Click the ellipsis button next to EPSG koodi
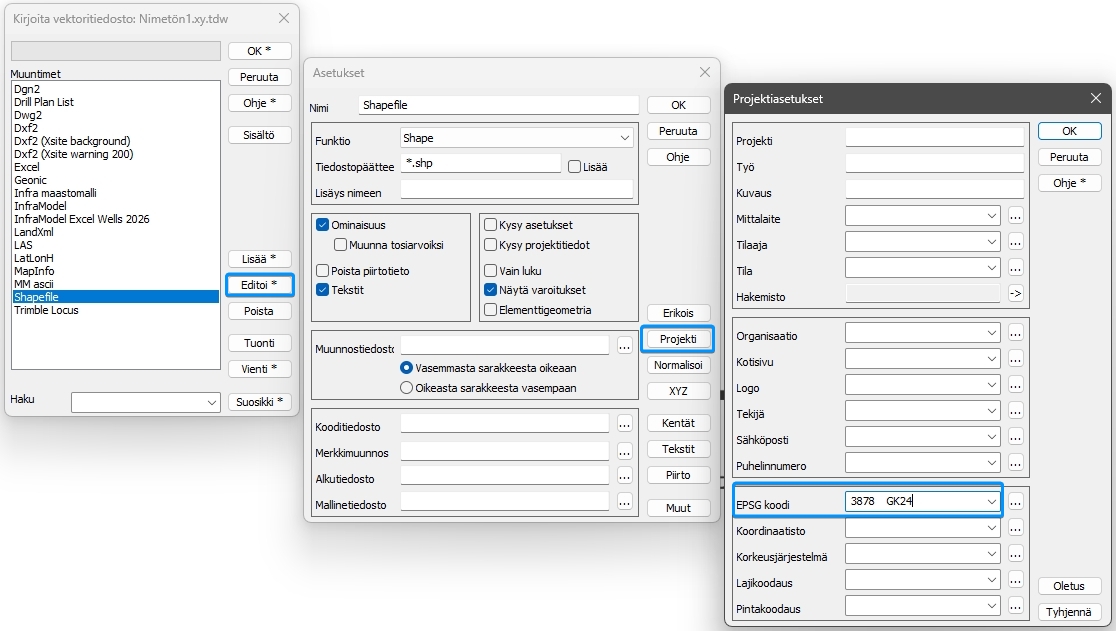Viewport: 1116px width, 631px height. 1016,502
